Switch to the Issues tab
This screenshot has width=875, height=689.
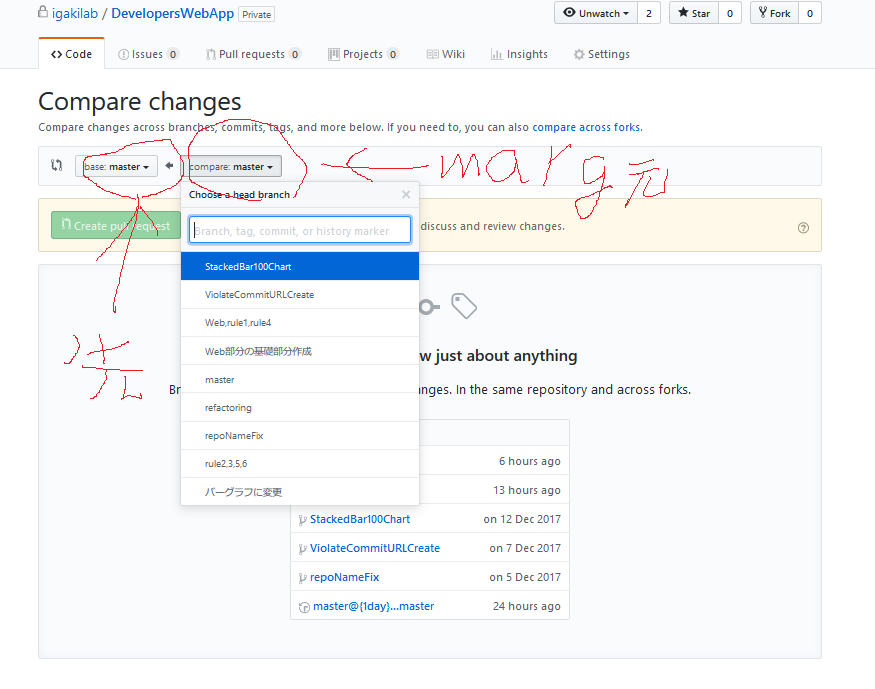coord(148,54)
